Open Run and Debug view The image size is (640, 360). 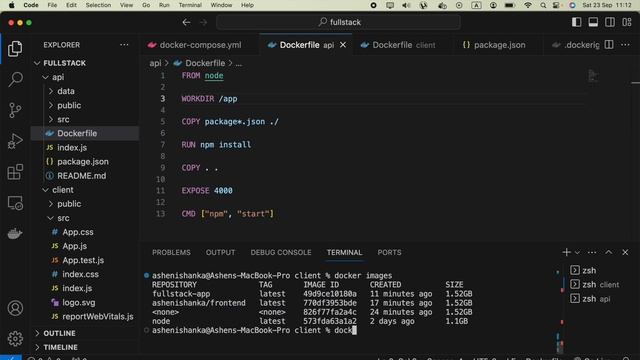pyautogui.click(x=15, y=141)
